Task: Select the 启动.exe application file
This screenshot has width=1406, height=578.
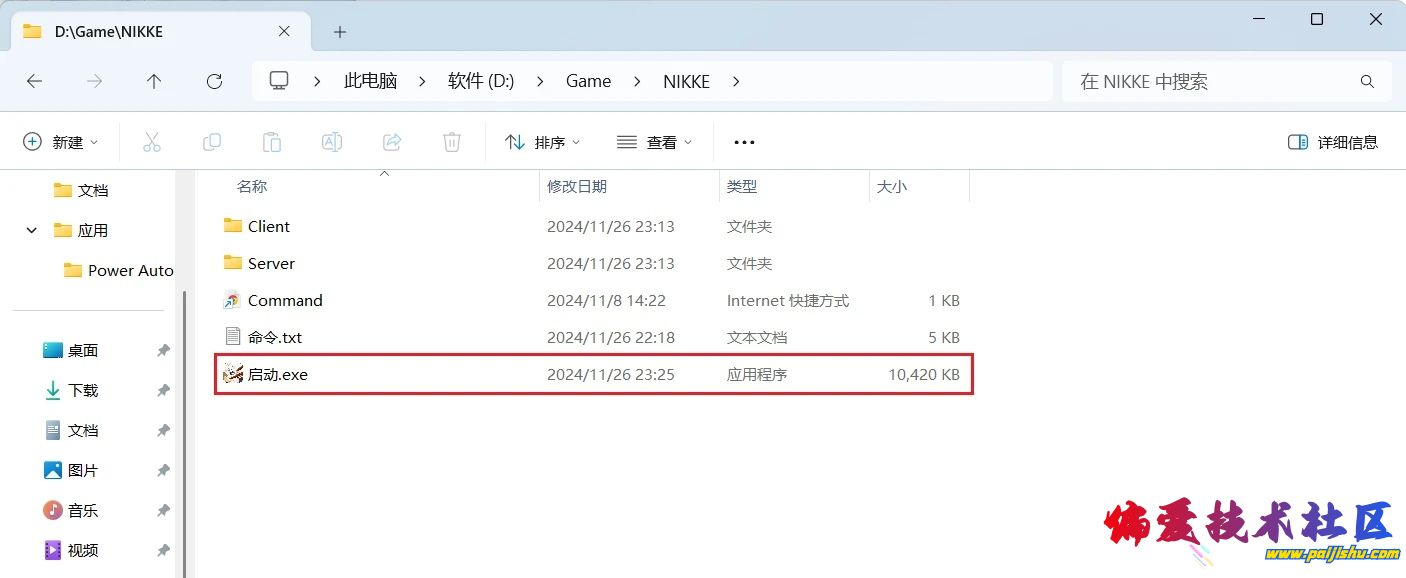Action: coord(278,375)
